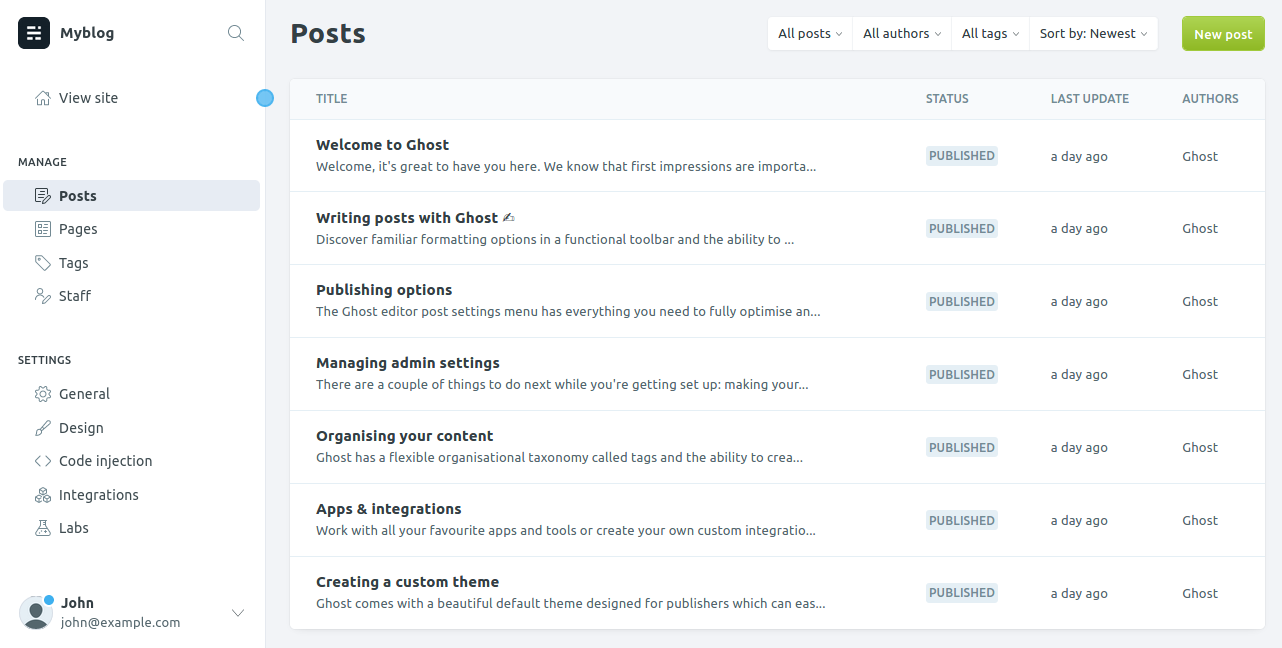1282x648 pixels.
Task: Open search with the magnifier icon
Action: click(236, 33)
